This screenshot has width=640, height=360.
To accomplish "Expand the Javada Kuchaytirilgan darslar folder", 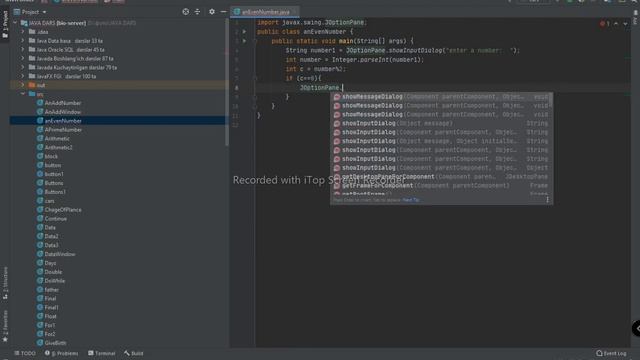I will click(23, 67).
